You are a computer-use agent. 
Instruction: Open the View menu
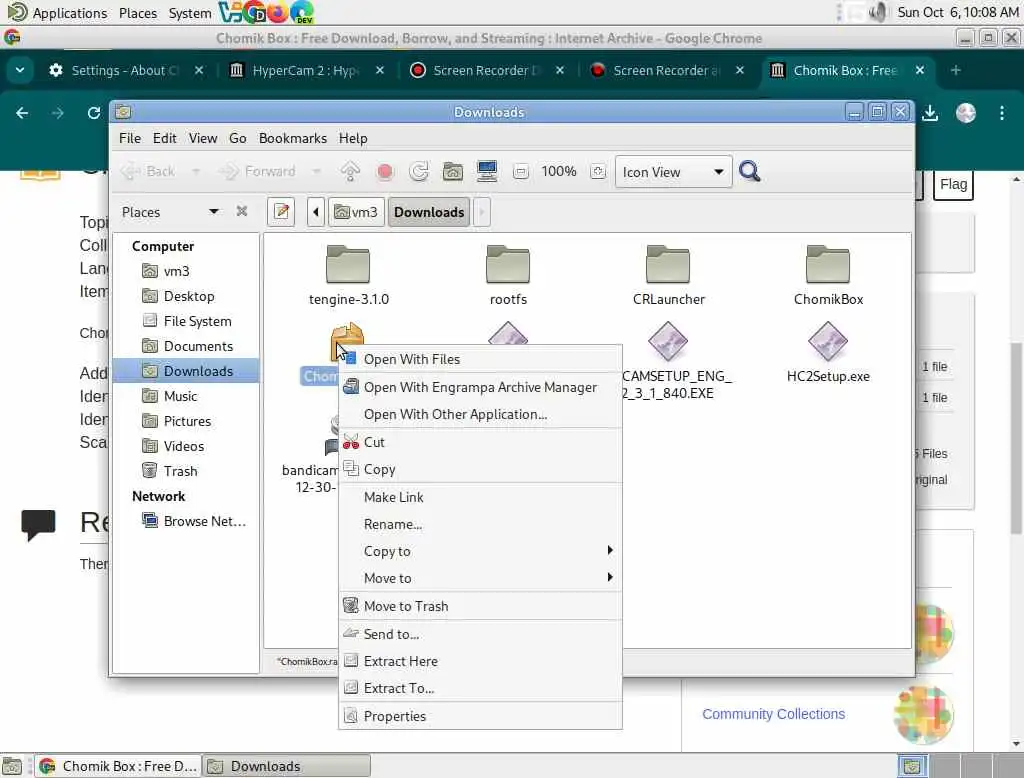click(x=203, y=138)
